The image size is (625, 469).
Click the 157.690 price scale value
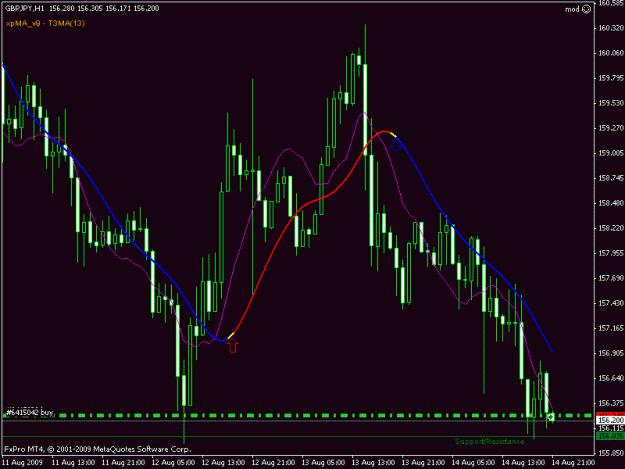pos(611,278)
